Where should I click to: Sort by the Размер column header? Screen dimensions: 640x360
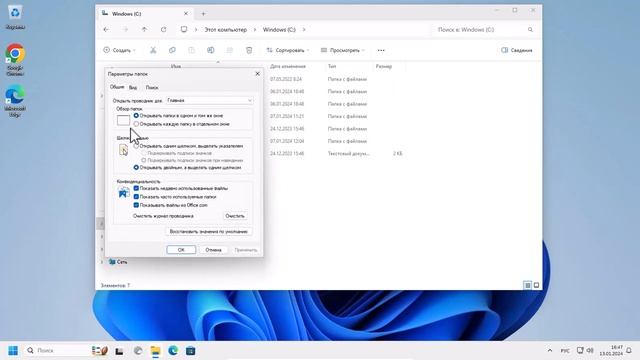tap(384, 66)
